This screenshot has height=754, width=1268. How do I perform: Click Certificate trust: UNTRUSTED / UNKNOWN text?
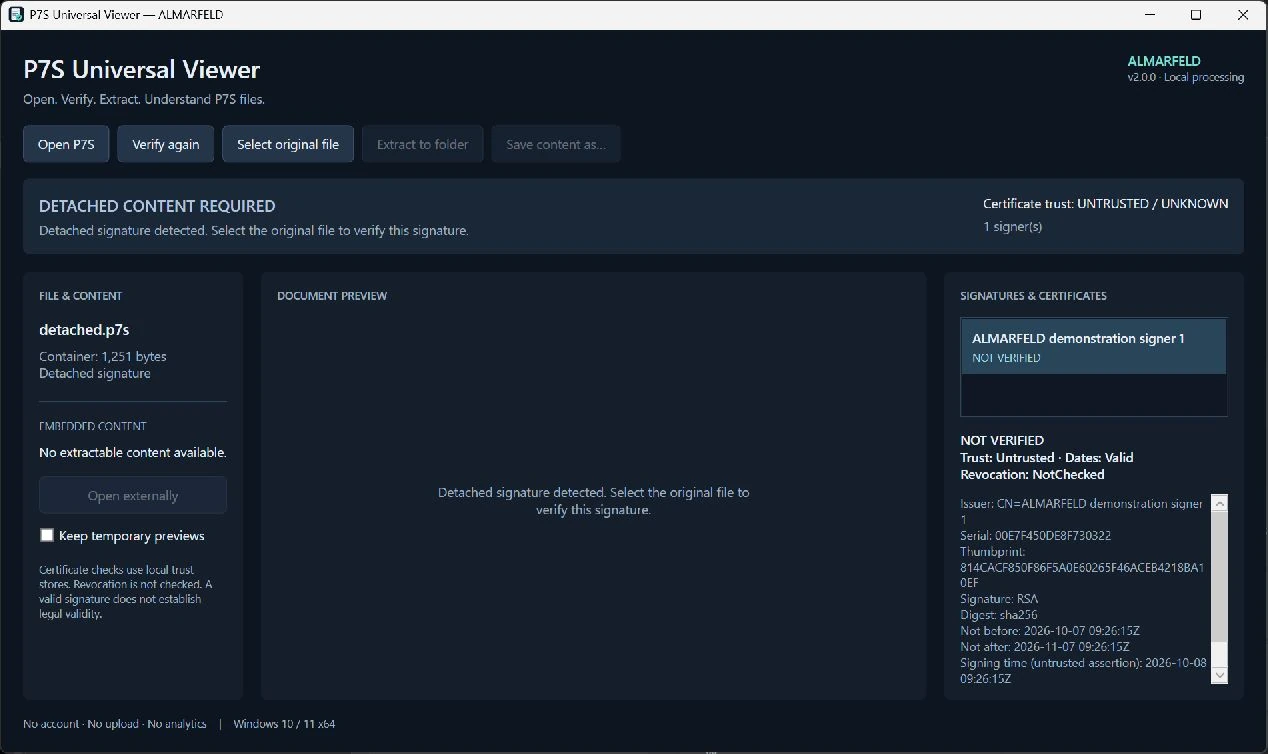1106,203
